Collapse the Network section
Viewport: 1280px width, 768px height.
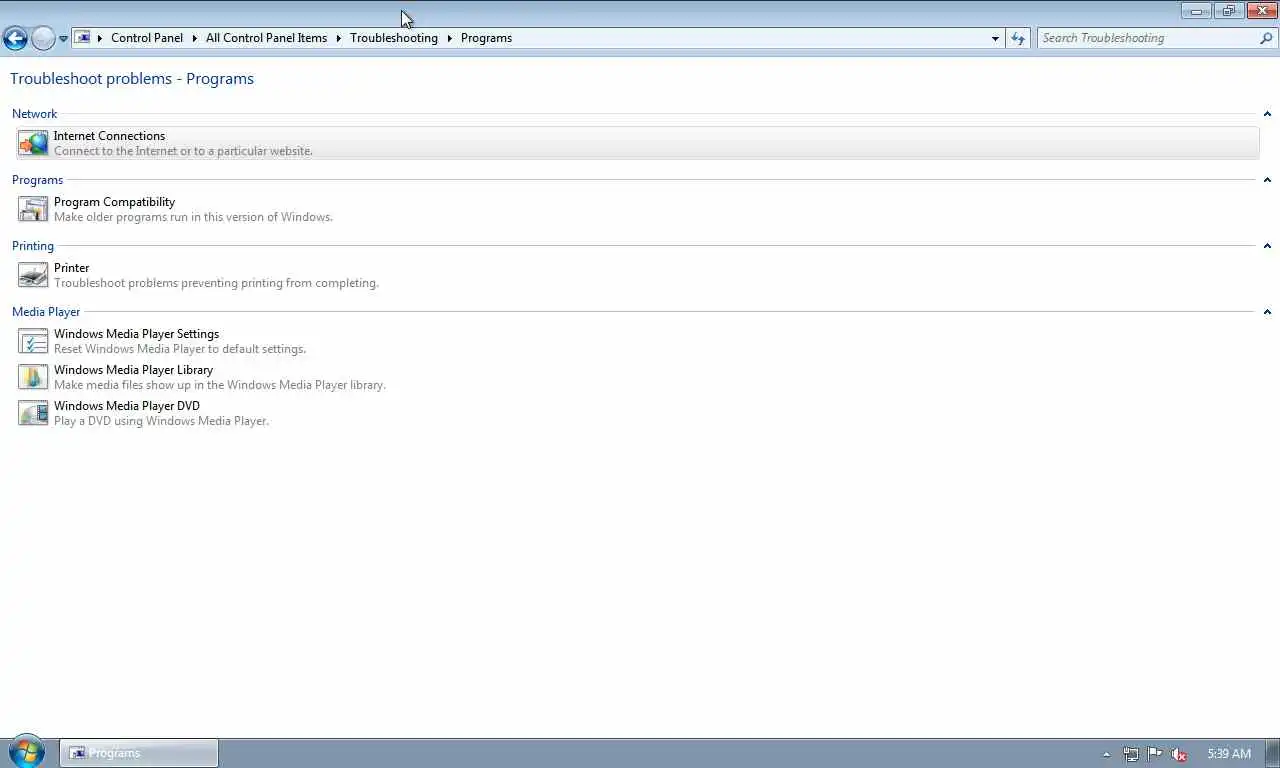[x=1267, y=114]
